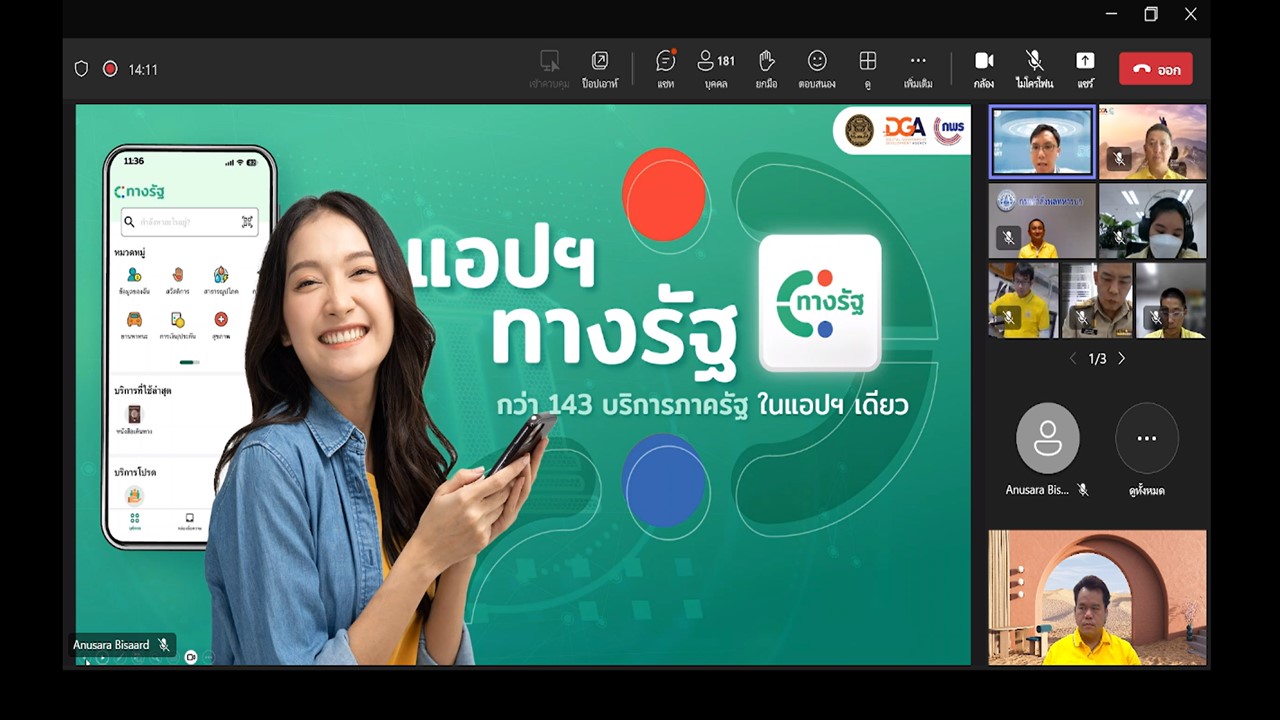
Task: Restore down the Teams window
Action: point(1151,14)
